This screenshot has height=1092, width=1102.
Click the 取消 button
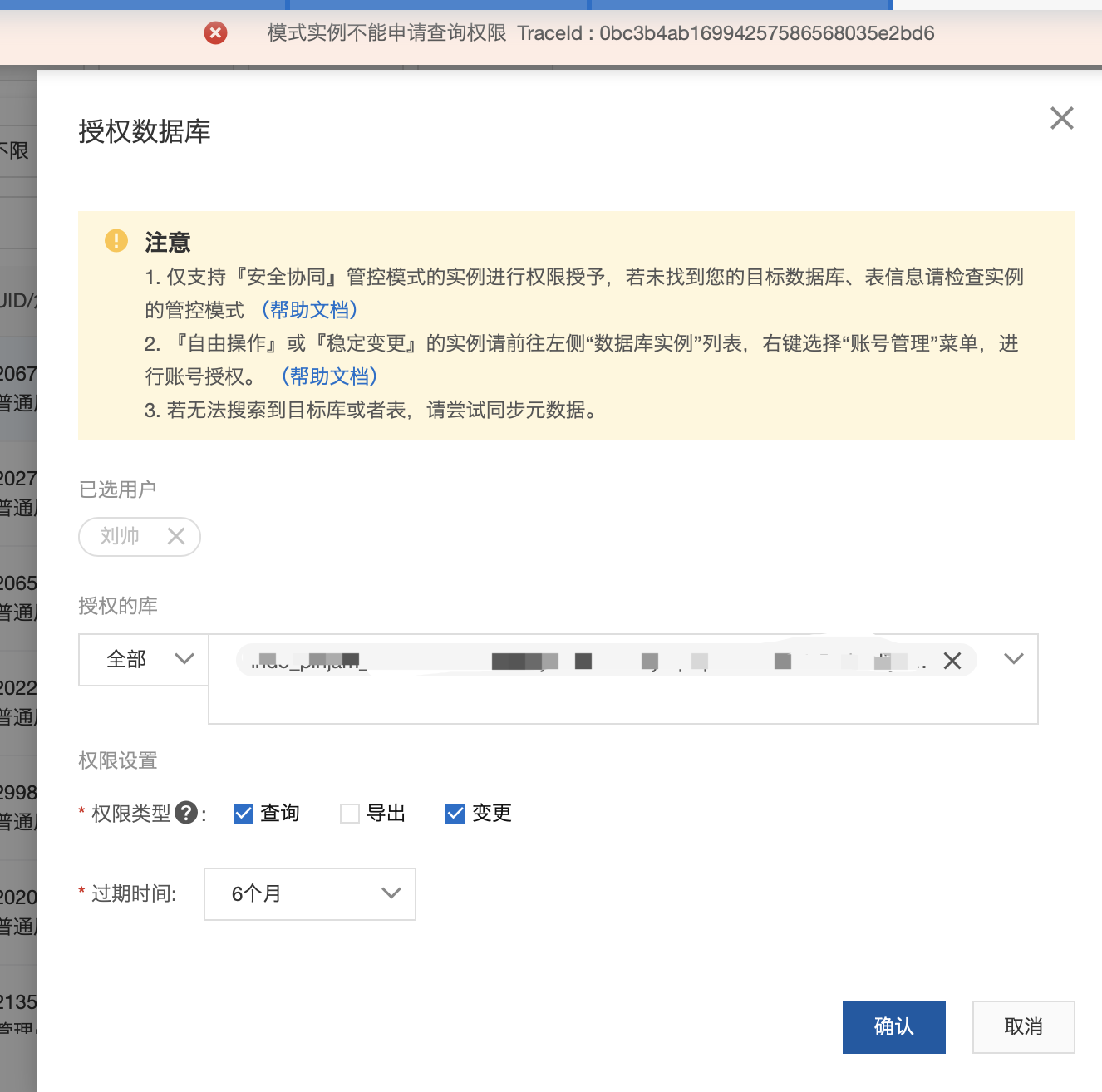[x=1023, y=1026]
